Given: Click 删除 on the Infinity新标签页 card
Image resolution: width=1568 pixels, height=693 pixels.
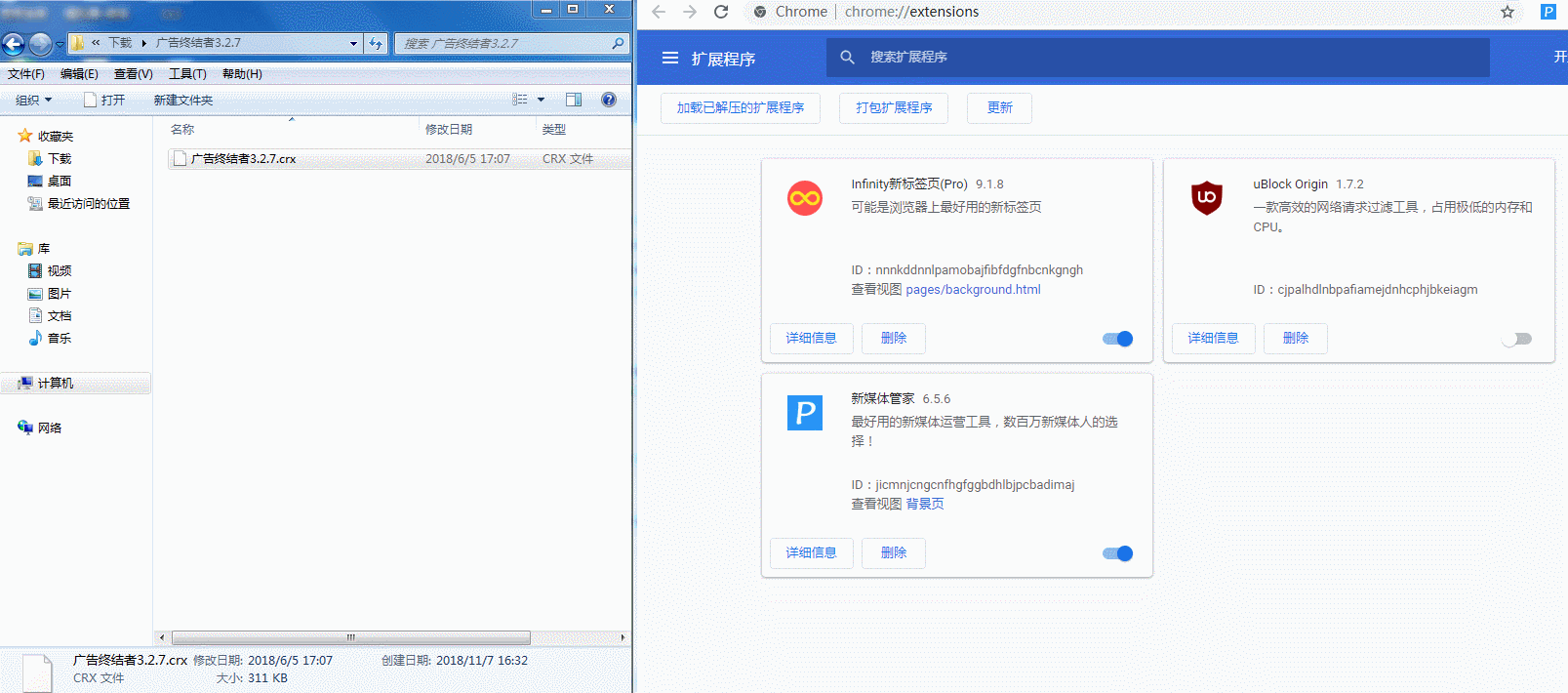Looking at the screenshot, I should 894,338.
